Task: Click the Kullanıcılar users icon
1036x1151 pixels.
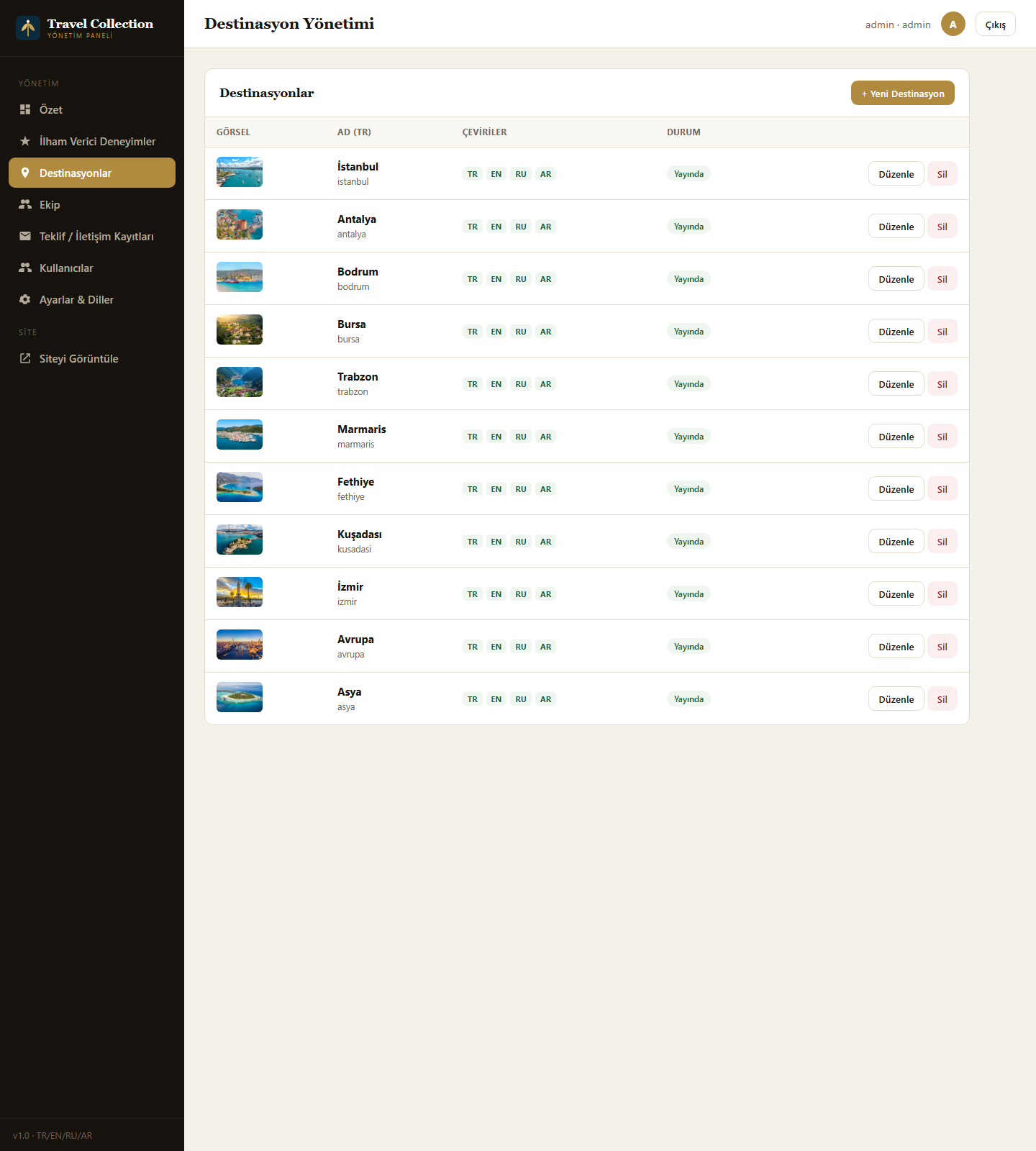Action: pos(25,268)
